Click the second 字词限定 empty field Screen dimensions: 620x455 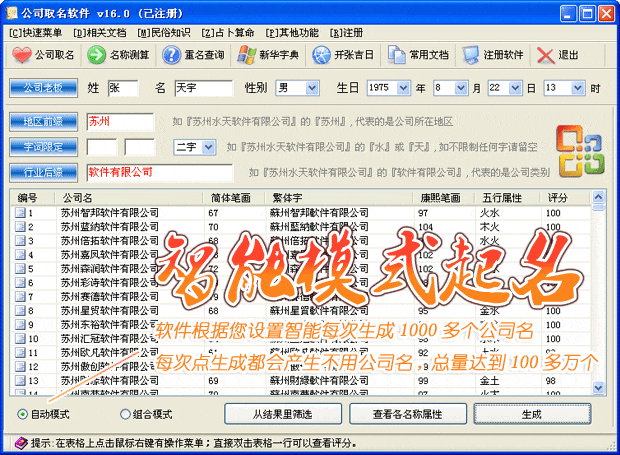point(139,147)
